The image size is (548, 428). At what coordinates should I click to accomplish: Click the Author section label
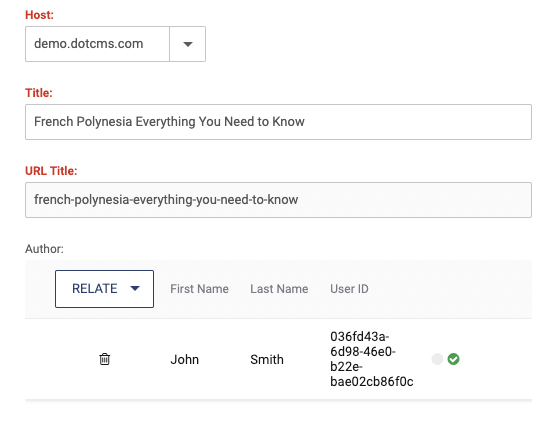(44, 249)
